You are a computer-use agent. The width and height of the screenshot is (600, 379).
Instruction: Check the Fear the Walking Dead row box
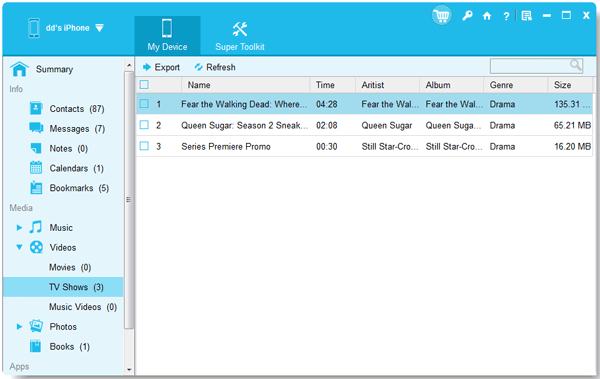[144, 104]
